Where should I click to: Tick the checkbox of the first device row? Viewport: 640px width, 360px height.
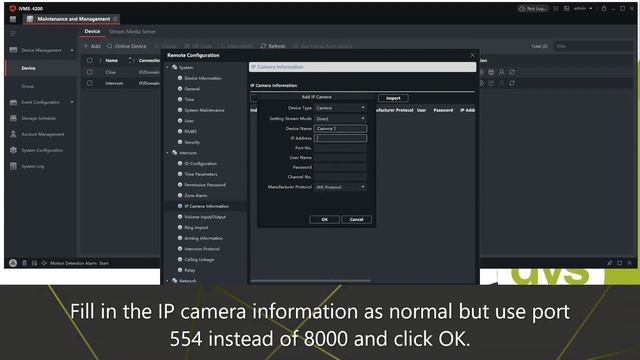point(89,72)
